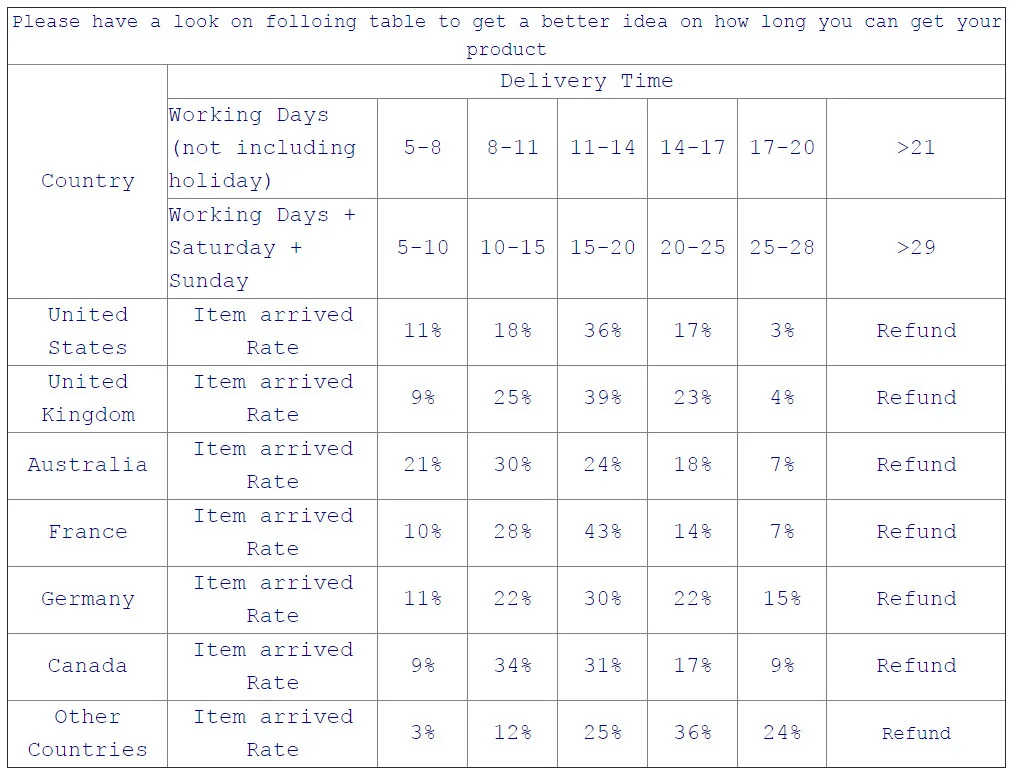Click the Working Days (not including holiday) cell

(272, 148)
